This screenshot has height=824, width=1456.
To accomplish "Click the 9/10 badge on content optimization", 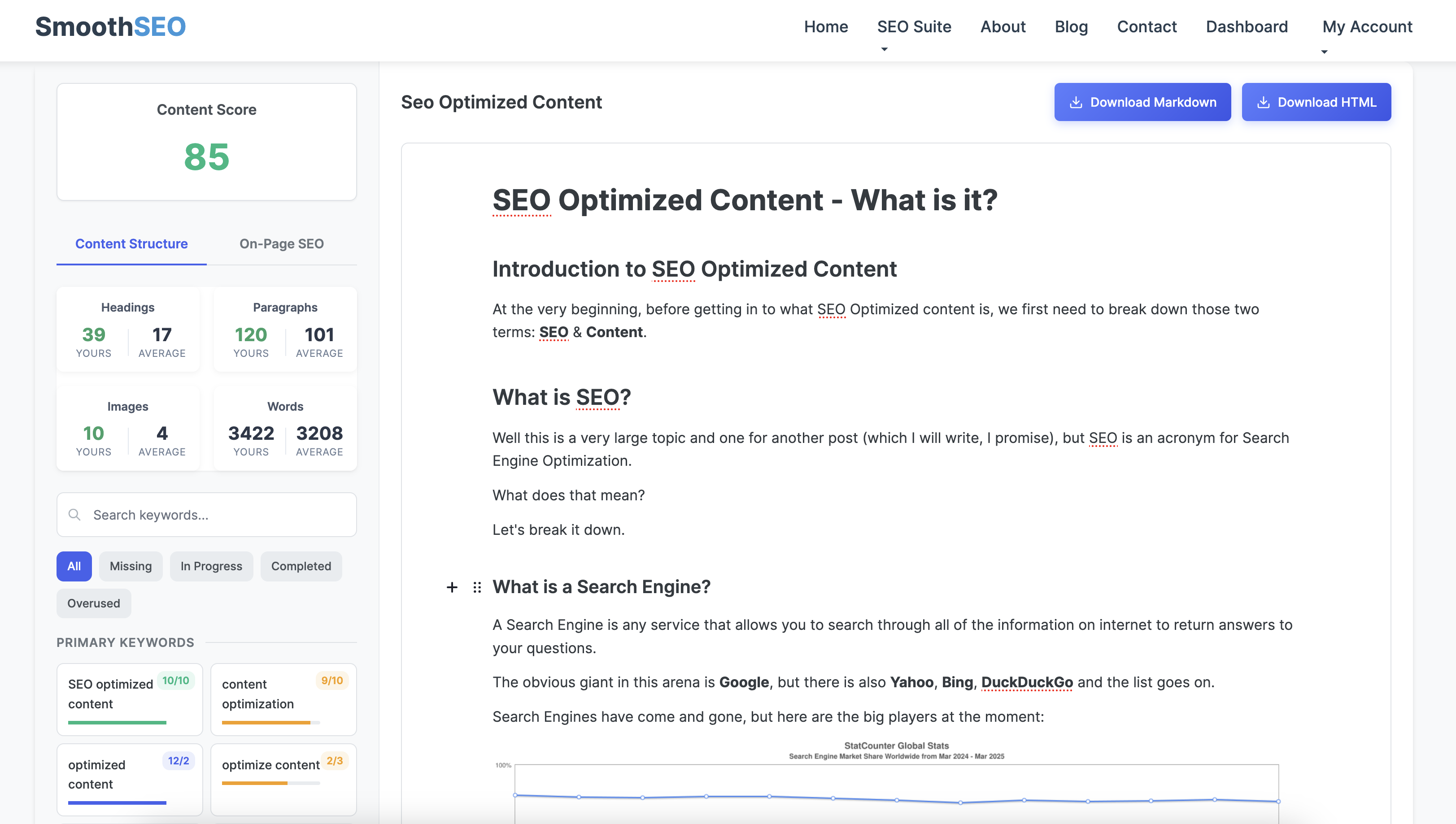I will (x=332, y=680).
